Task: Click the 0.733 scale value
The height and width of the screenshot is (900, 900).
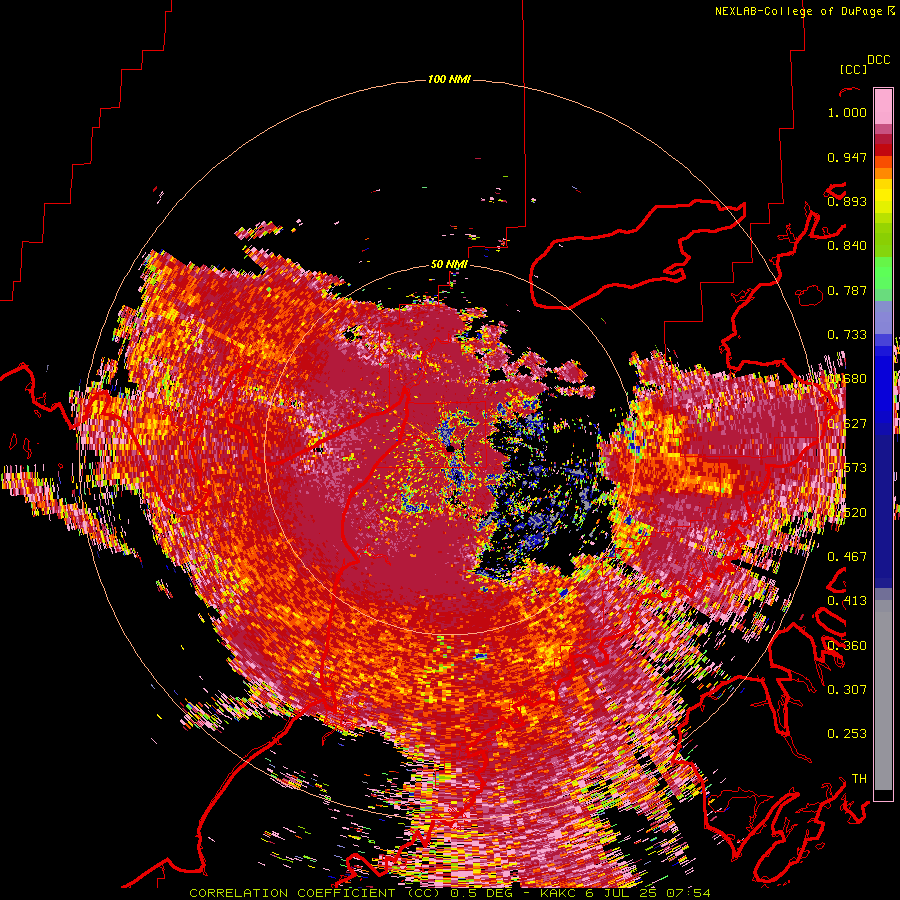Action: [x=847, y=335]
